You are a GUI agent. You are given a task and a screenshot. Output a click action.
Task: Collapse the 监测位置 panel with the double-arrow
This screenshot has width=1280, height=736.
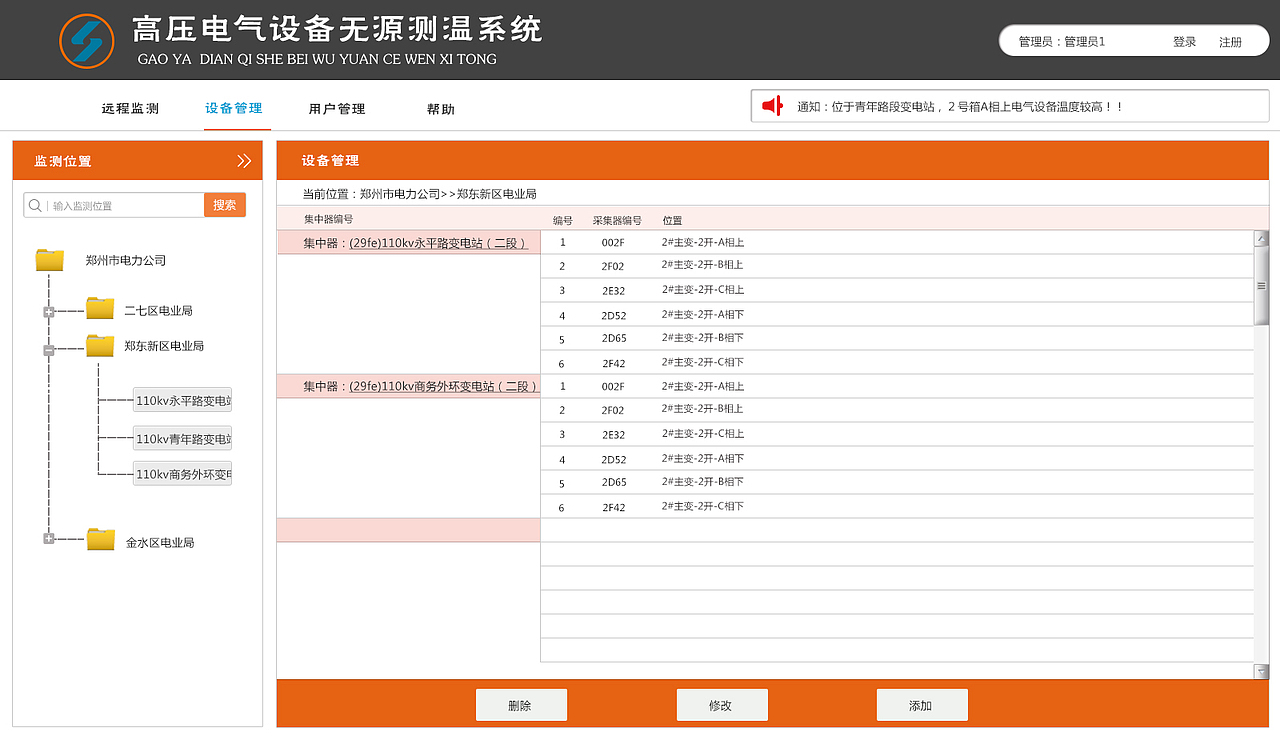click(x=244, y=160)
